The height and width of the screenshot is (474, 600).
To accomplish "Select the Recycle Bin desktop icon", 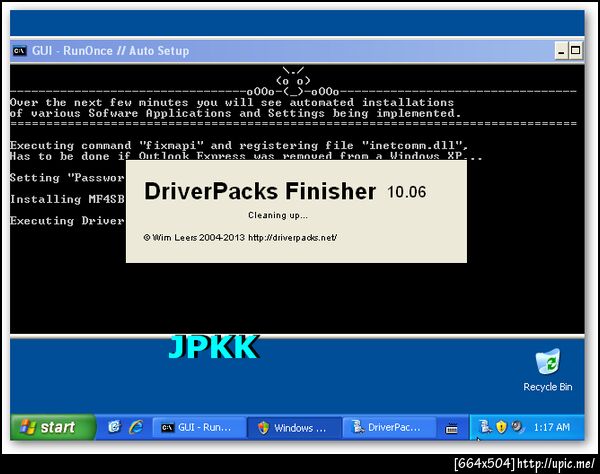I will pyautogui.click(x=548, y=370).
